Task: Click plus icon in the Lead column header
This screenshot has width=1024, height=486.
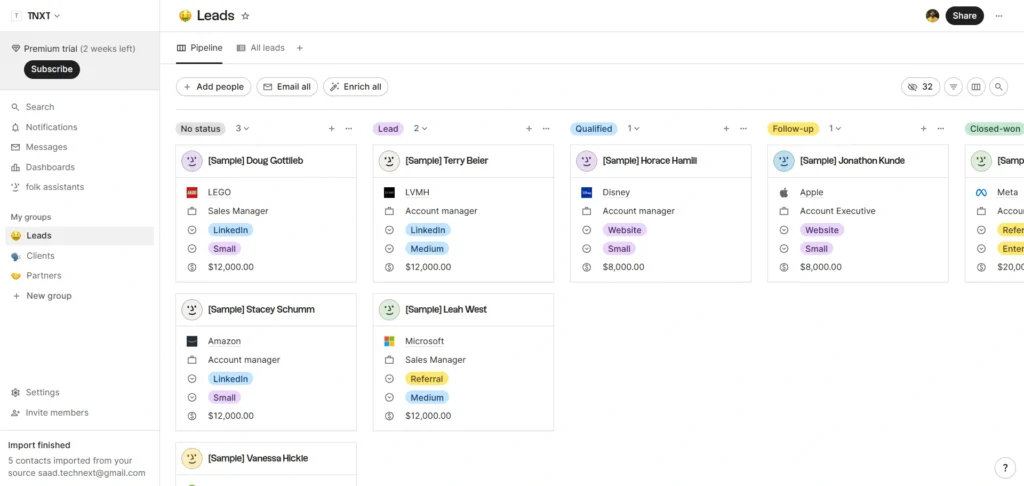Action: click(528, 129)
